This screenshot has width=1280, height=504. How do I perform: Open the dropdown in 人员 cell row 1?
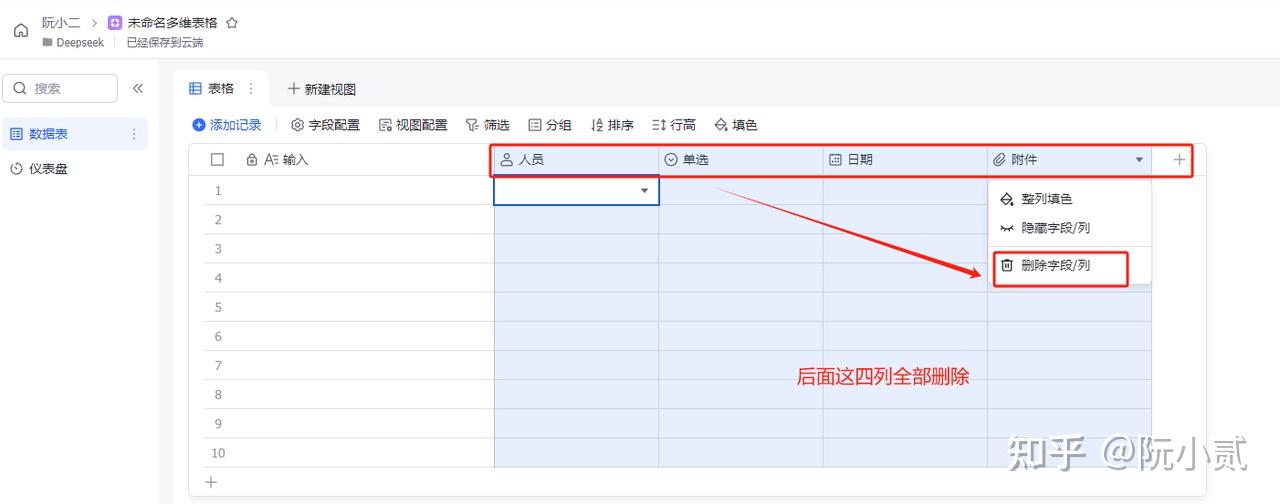tap(644, 191)
